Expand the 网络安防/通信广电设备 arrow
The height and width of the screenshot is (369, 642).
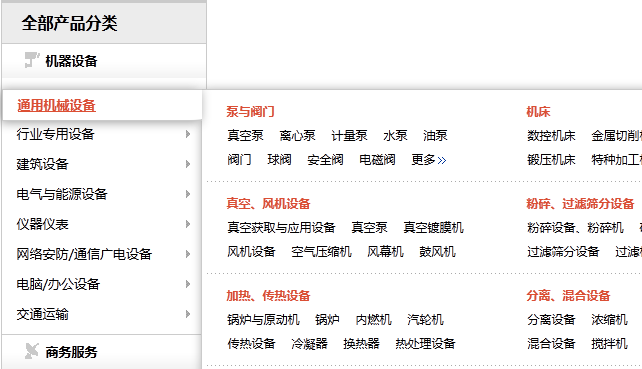coord(188,254)
